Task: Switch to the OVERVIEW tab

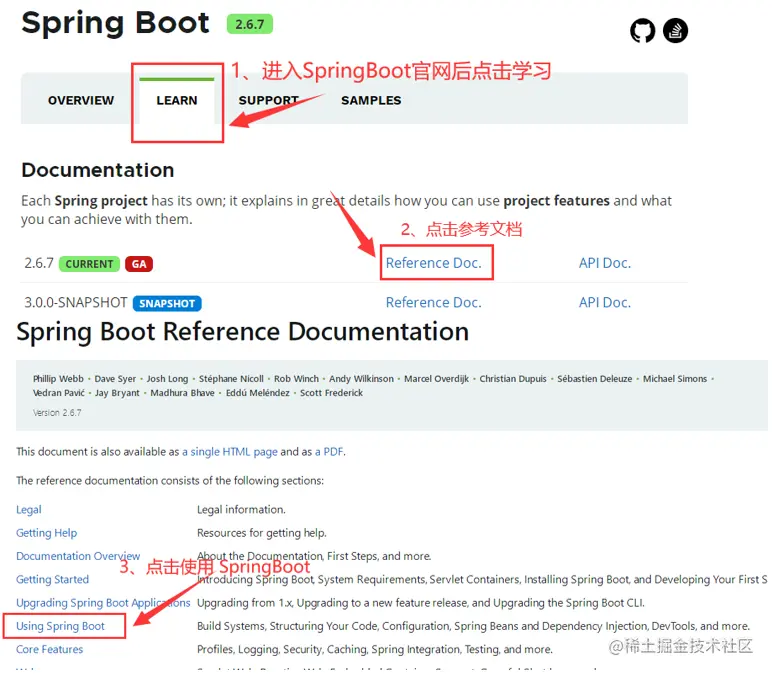Action: click(81, 100)
